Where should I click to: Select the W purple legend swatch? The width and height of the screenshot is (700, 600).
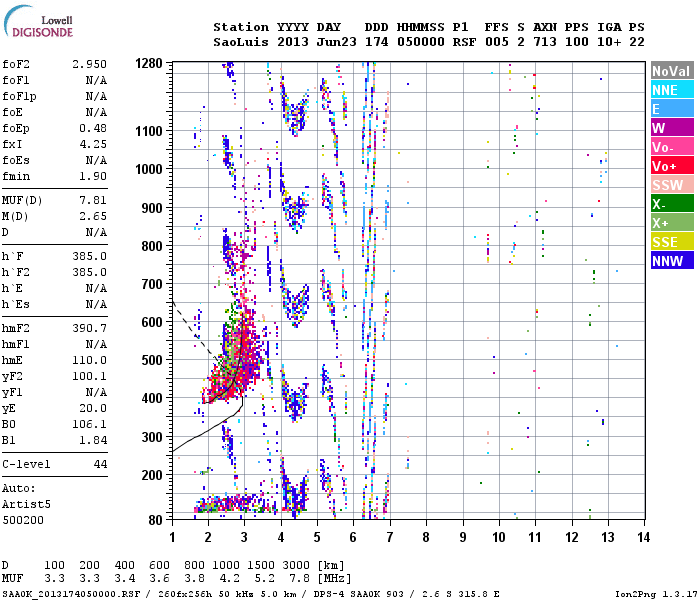tap(672, 128)
